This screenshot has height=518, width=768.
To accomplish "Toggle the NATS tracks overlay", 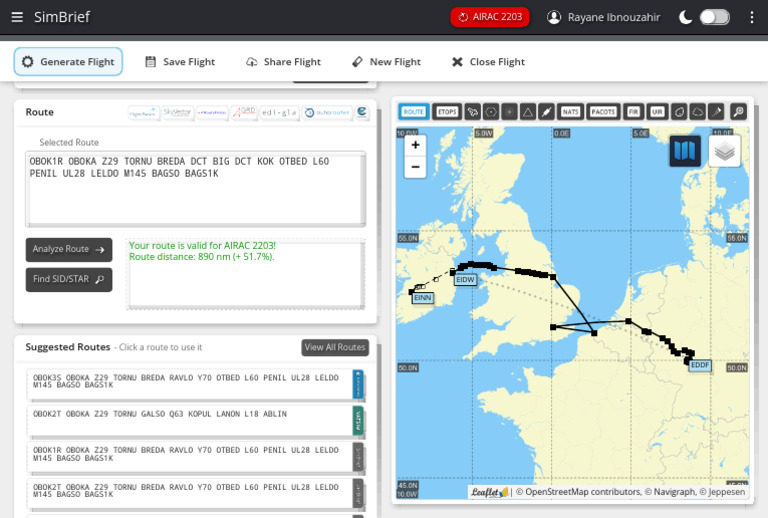I will tap(571, 111).
